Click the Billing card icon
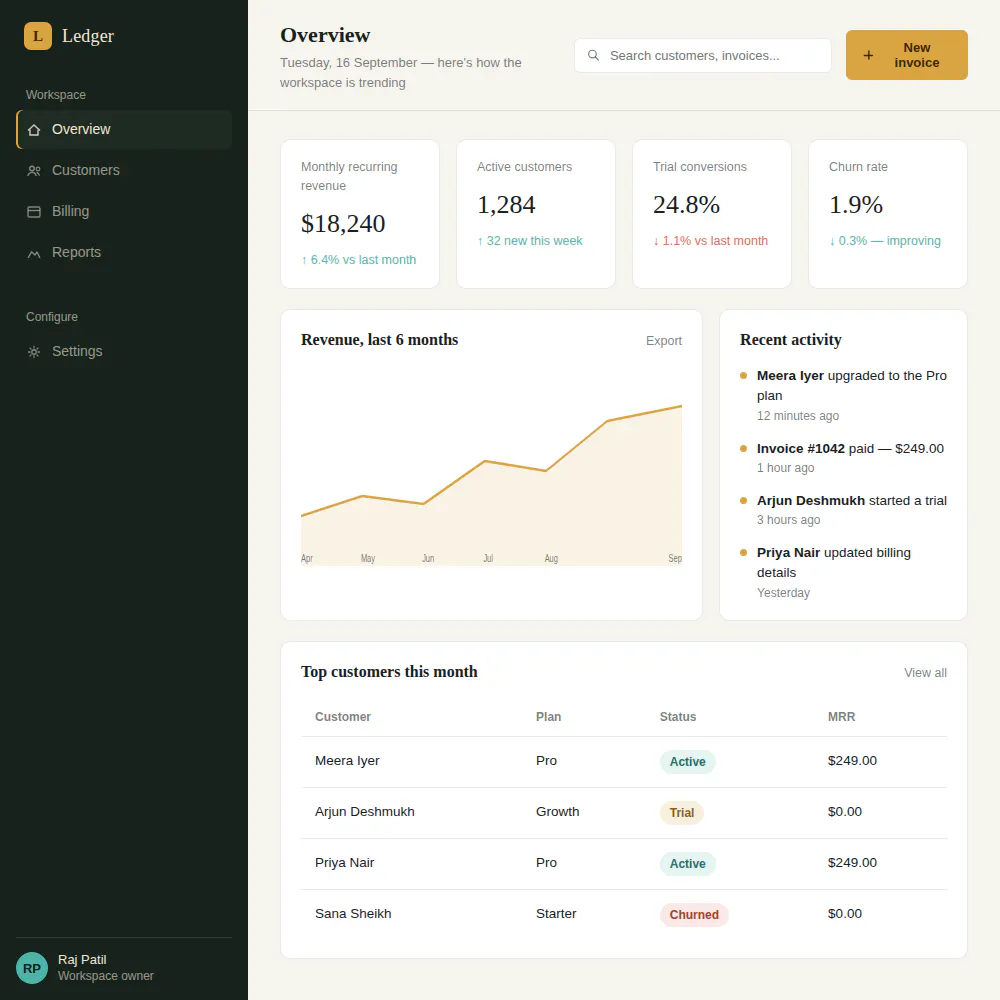1000x1000 pixels. (x=34, y=212)
